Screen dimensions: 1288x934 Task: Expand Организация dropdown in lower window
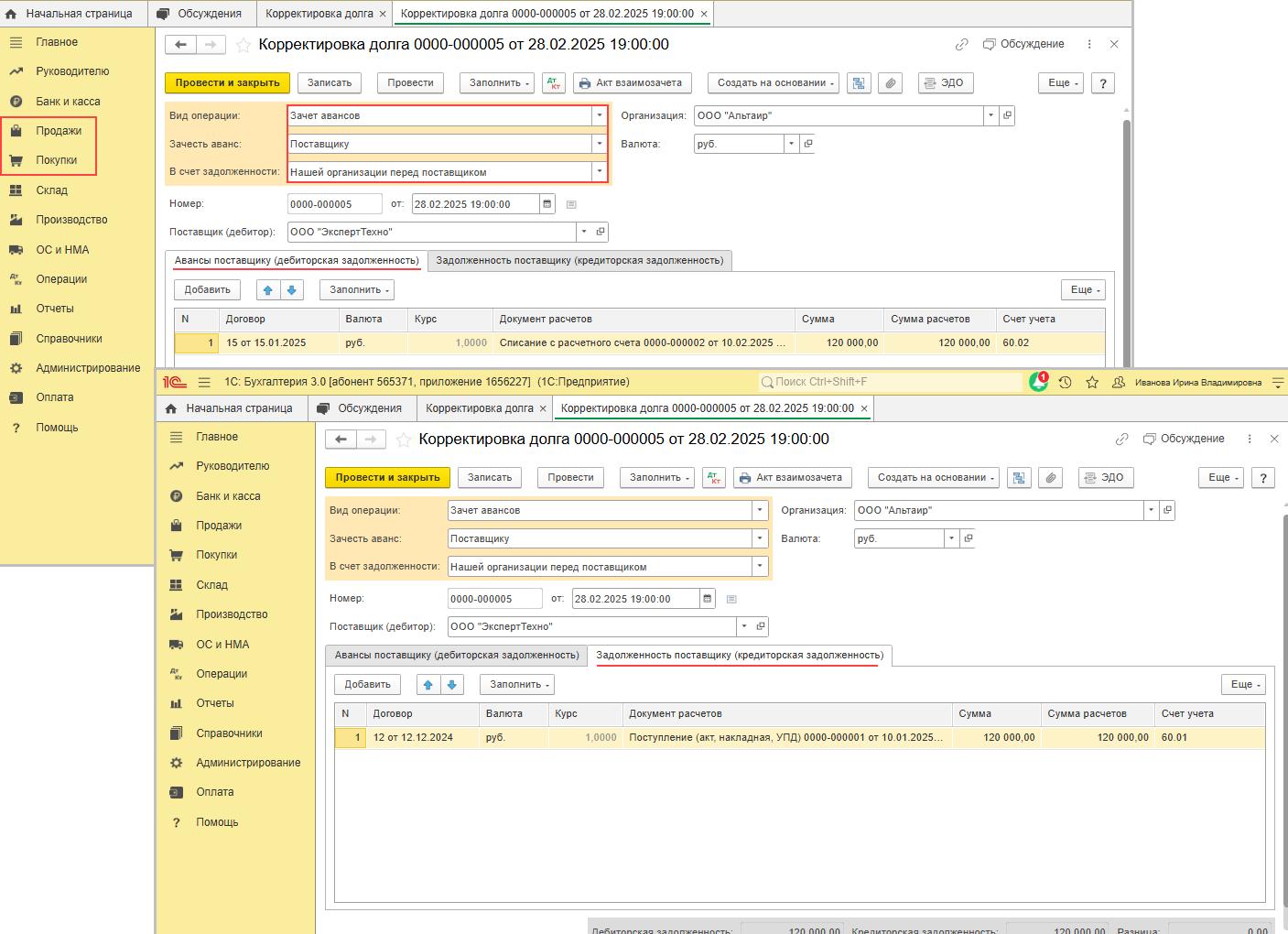[x=1151, y=510]
